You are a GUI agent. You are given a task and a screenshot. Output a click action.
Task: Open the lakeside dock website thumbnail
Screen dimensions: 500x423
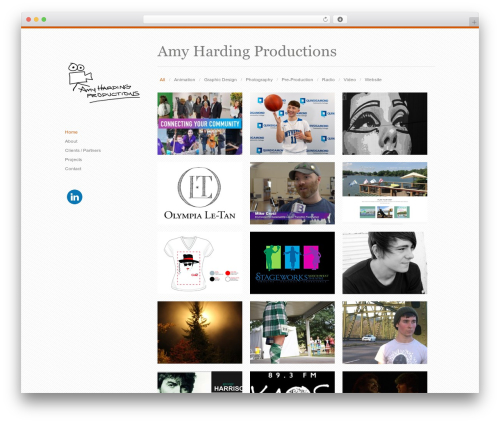tap(385, 192)
